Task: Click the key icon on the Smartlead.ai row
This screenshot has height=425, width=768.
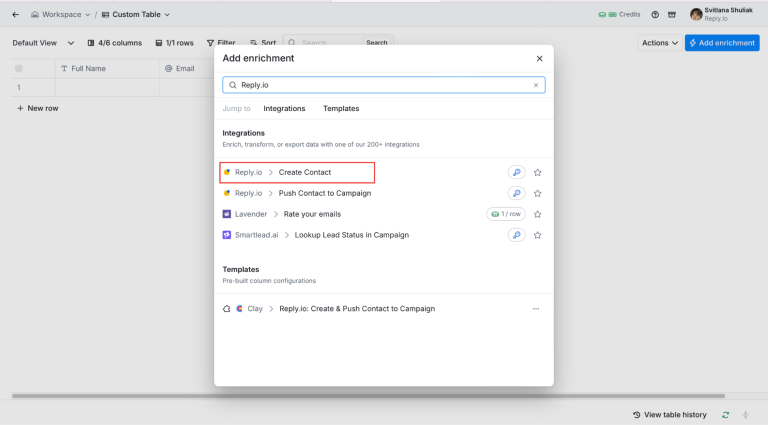Action: (x=516, y=235)
